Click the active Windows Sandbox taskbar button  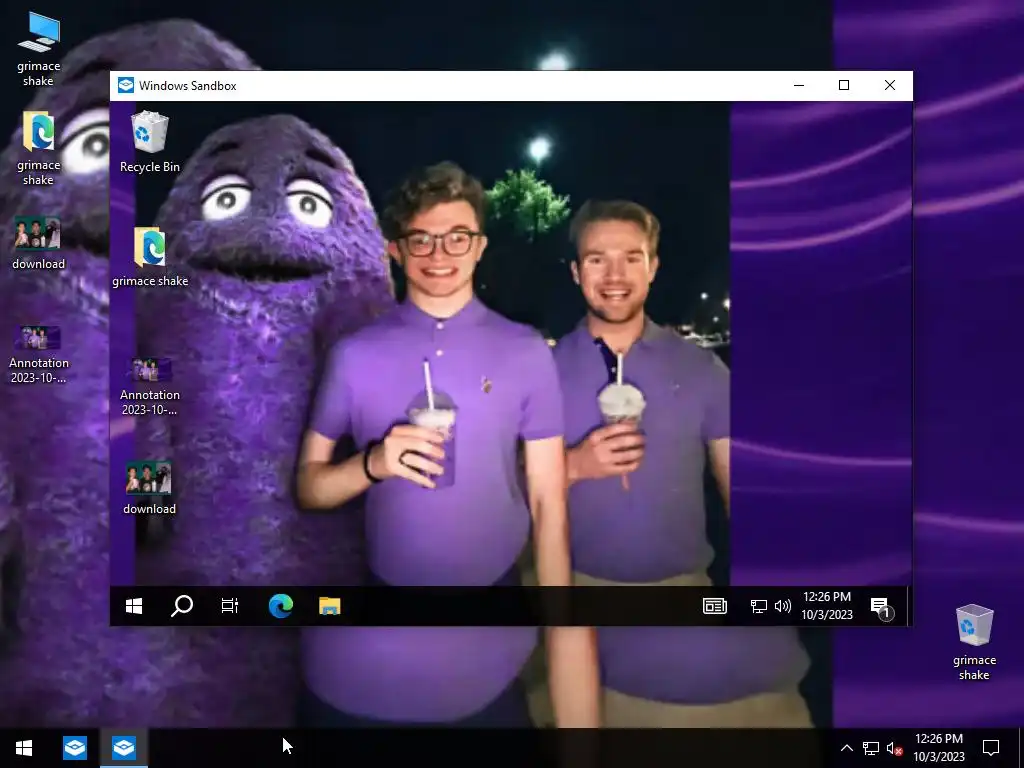click(123, 747)
